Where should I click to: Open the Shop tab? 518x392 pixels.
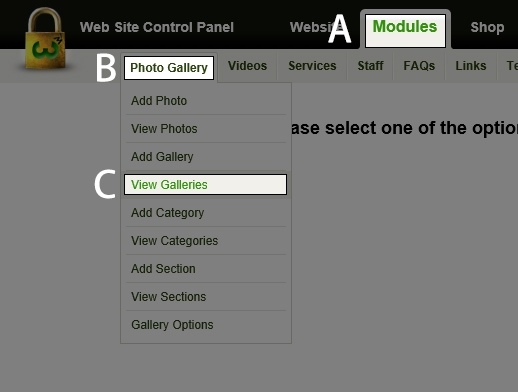tap(487, 27)
